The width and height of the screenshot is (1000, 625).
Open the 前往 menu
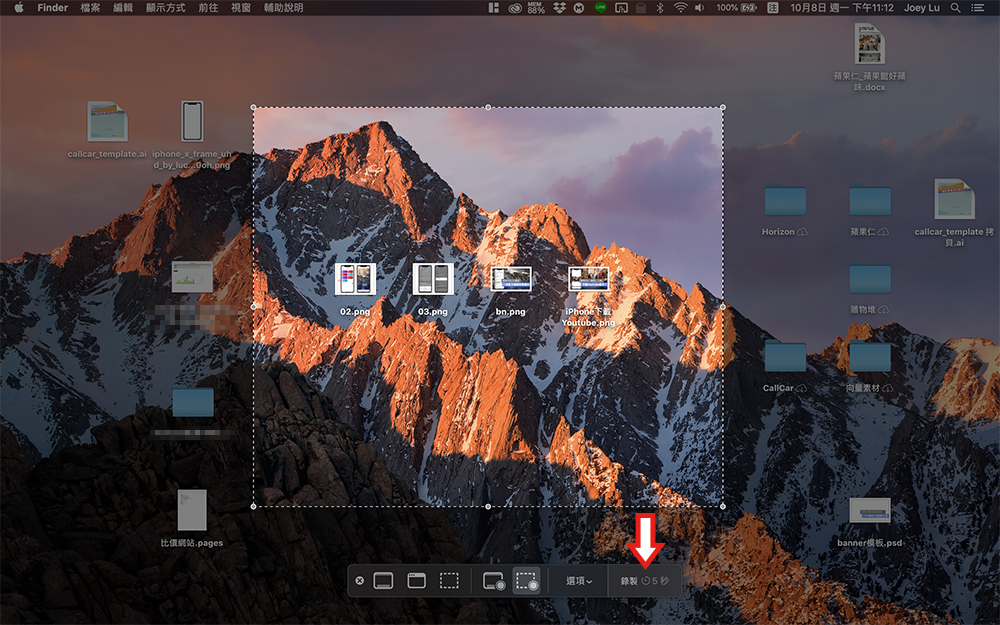(x=208, y=8)
